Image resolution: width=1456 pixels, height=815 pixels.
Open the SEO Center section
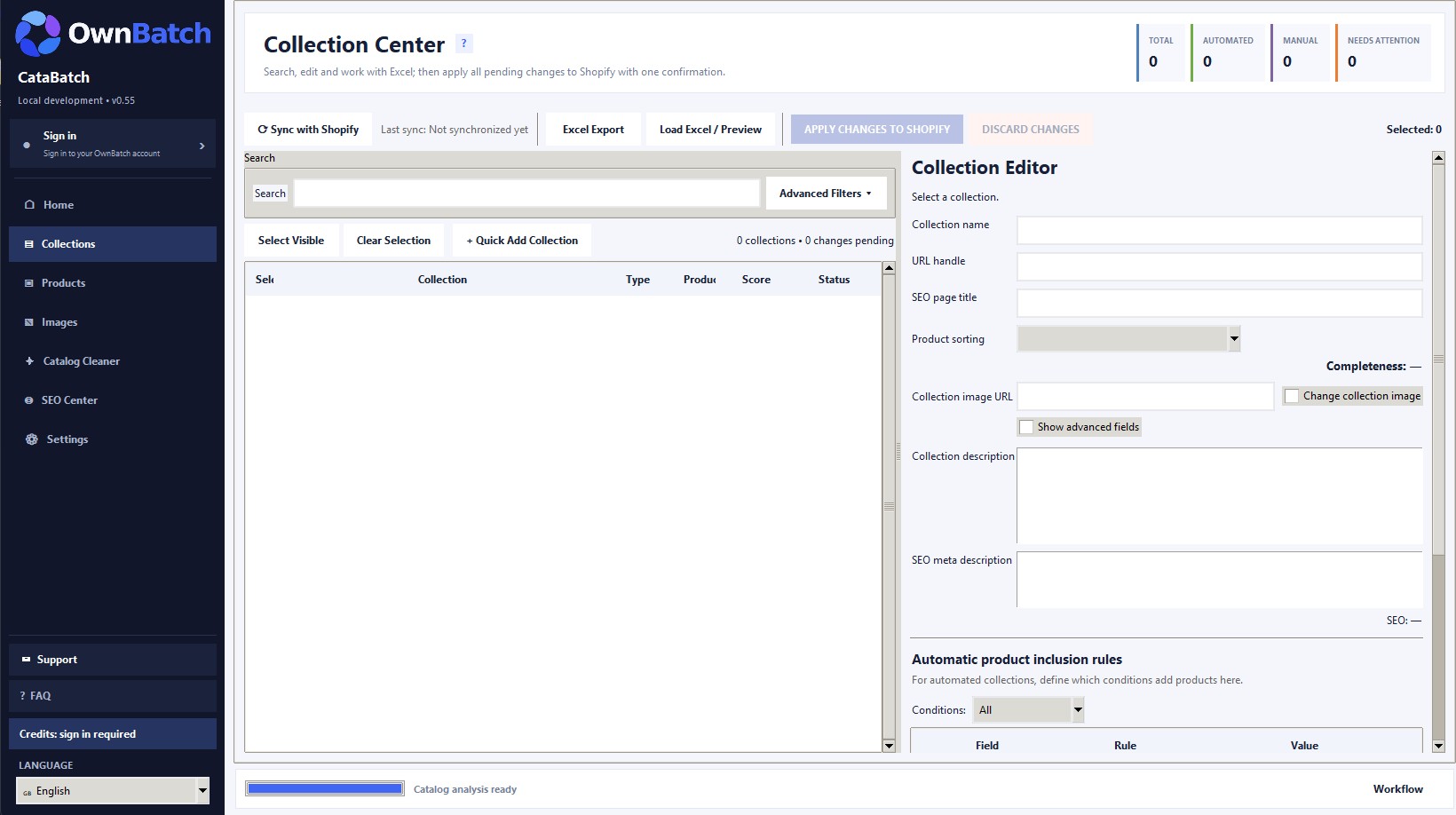(113, 400)
